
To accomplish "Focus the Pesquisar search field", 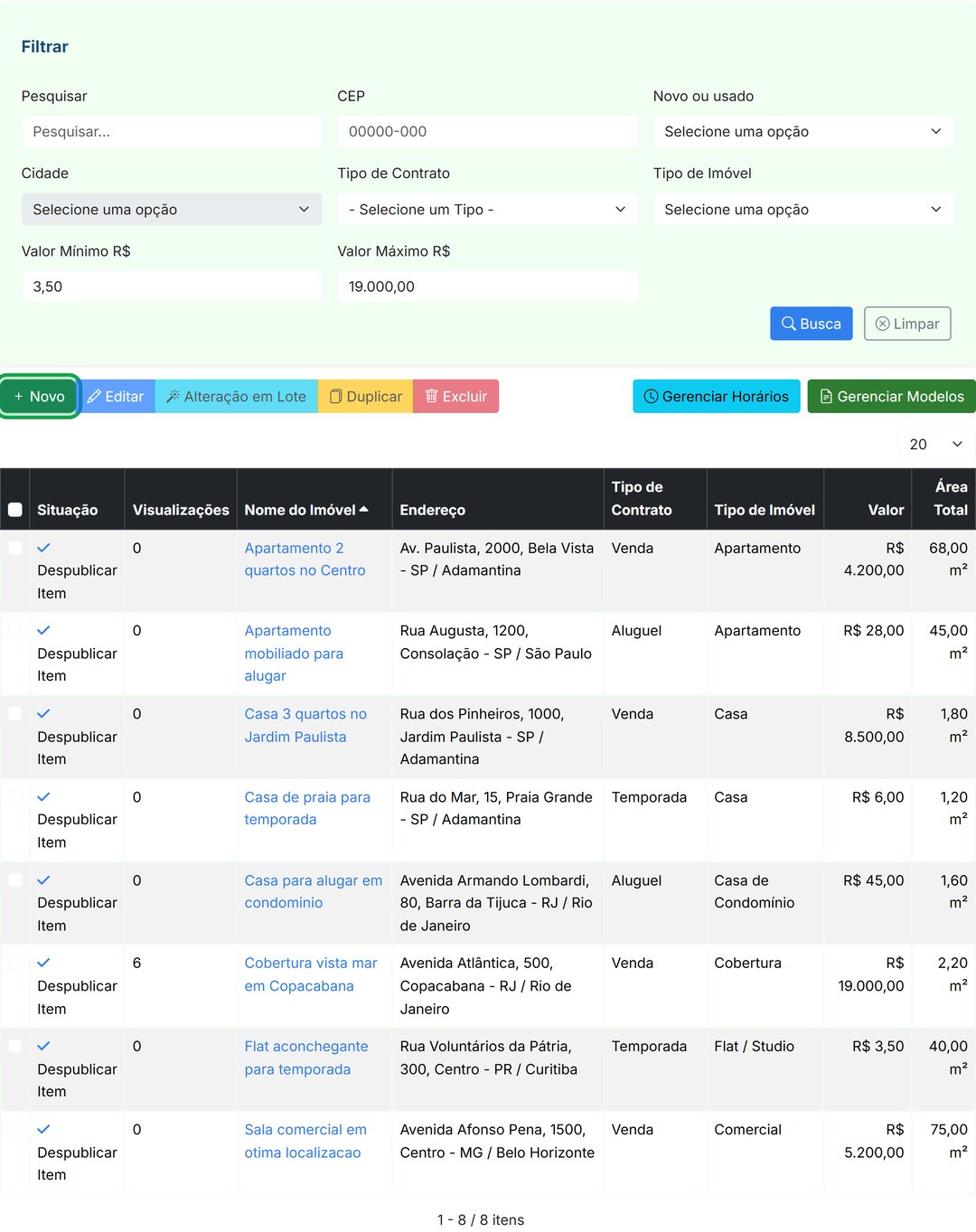I will tap(172, 131).
